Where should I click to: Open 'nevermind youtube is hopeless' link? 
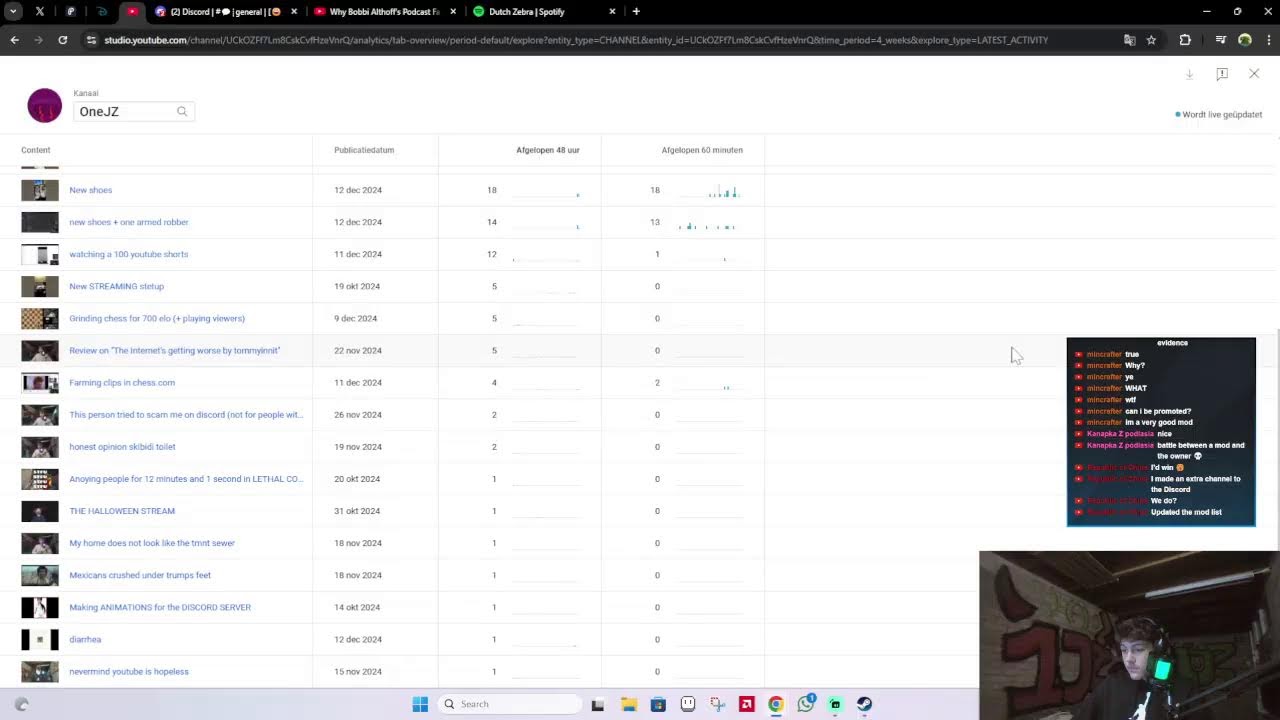click(129, 671)
